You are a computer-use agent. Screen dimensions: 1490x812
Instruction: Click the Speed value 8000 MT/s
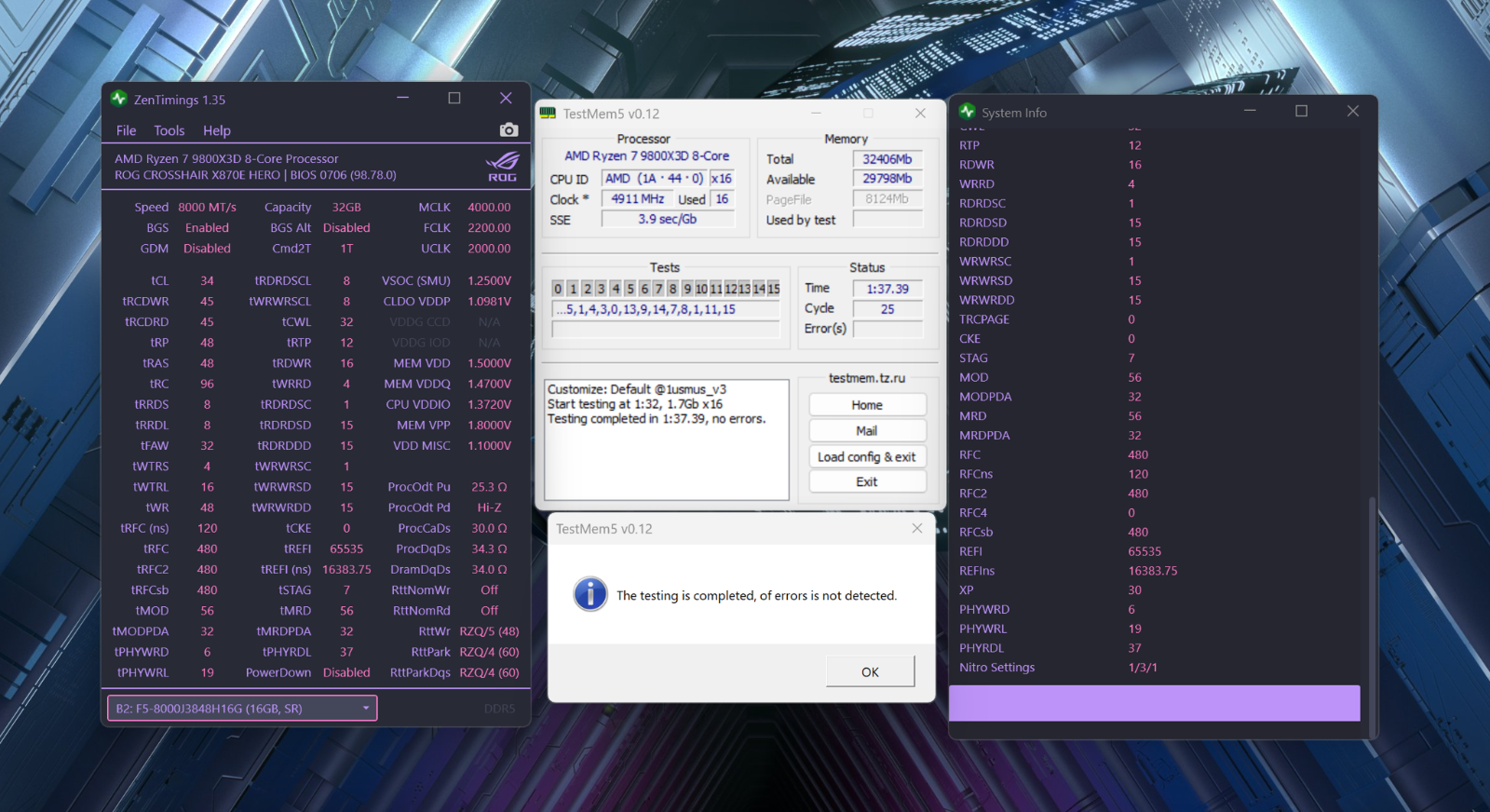[x=207, y=208]
